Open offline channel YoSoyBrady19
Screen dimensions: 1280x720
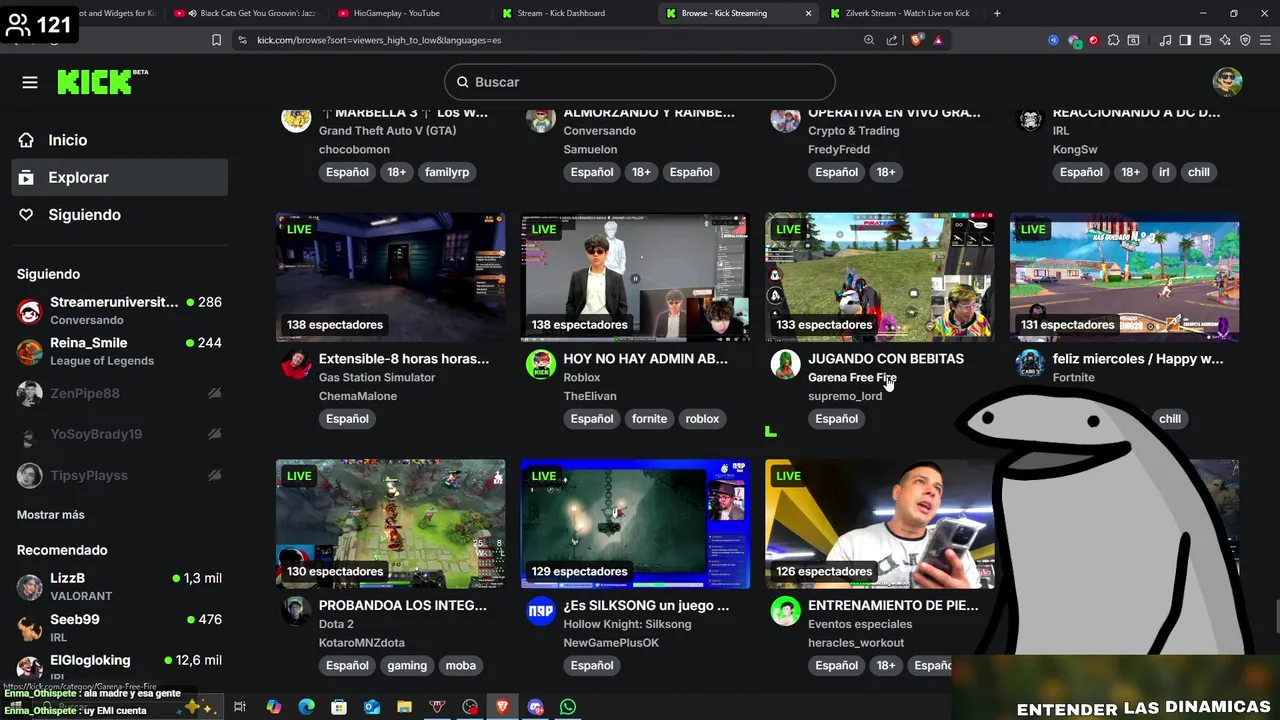tap(120, 434)
